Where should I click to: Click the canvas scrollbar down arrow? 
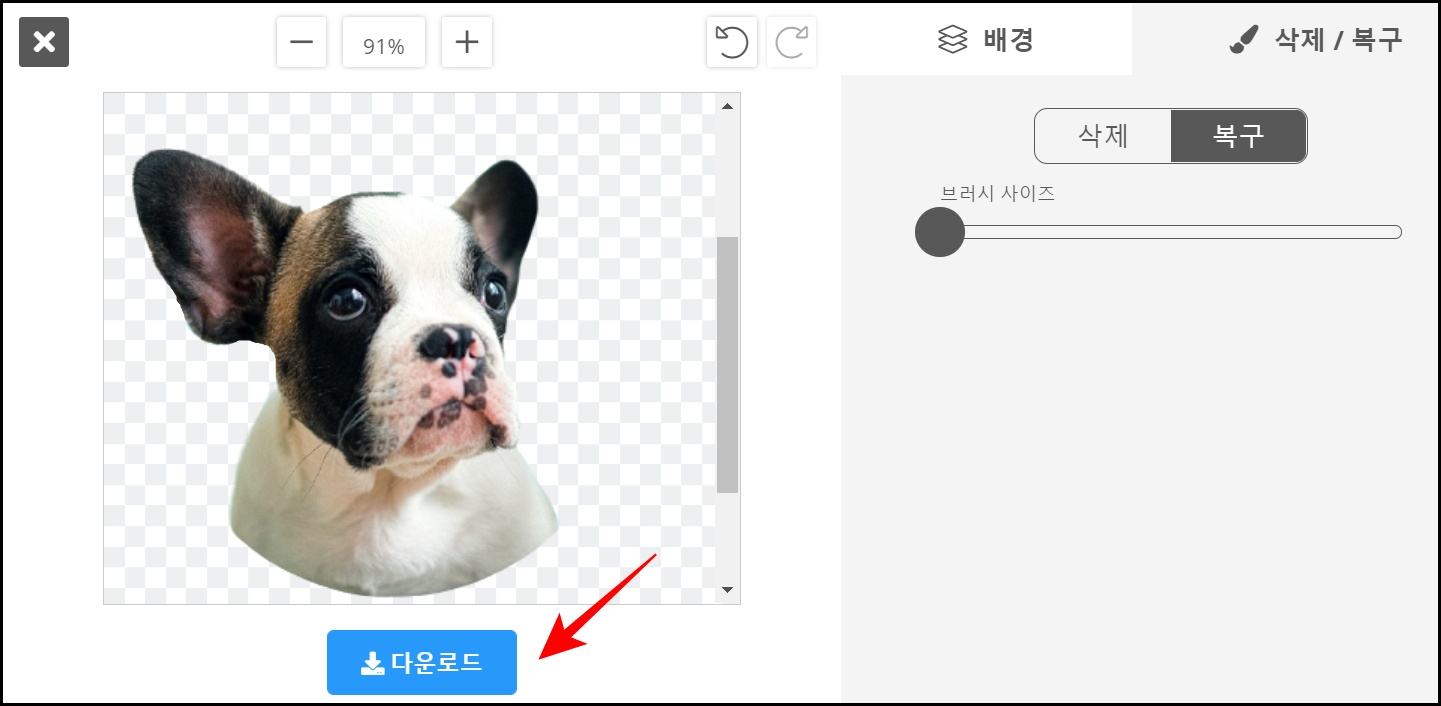pyautogui.click(x=728, y=591)
